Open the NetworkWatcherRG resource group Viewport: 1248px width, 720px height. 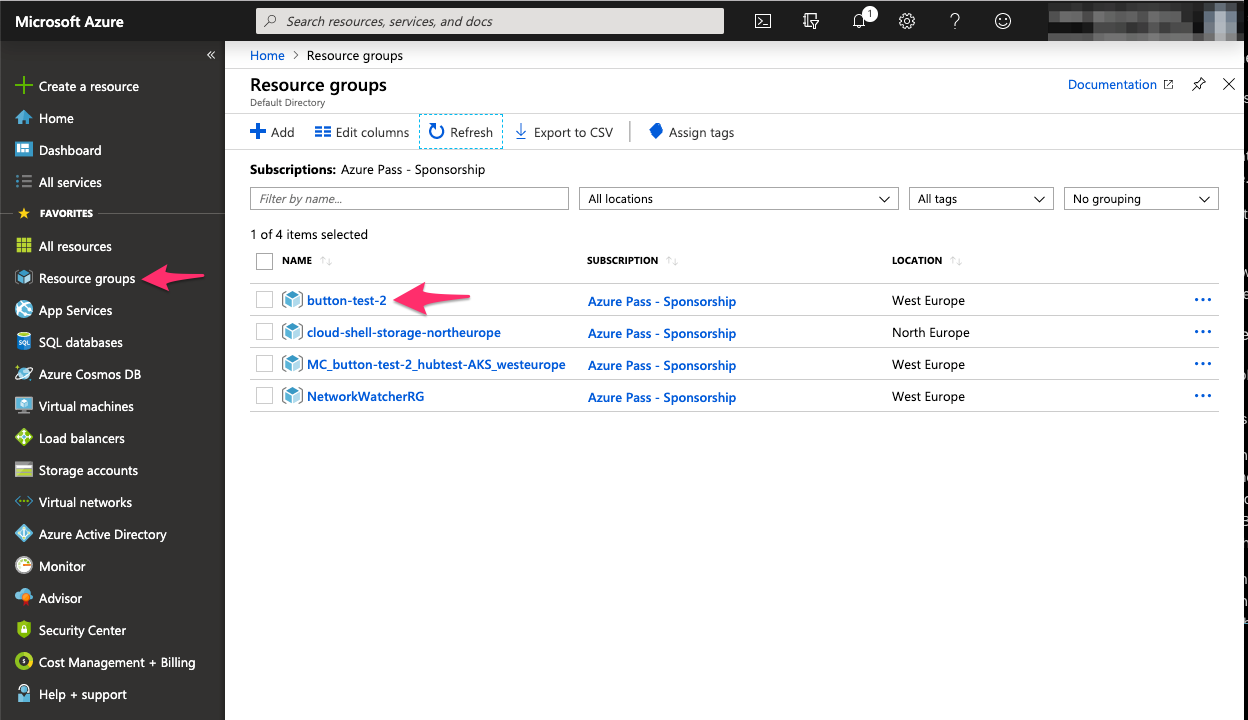tap(365, 396)
